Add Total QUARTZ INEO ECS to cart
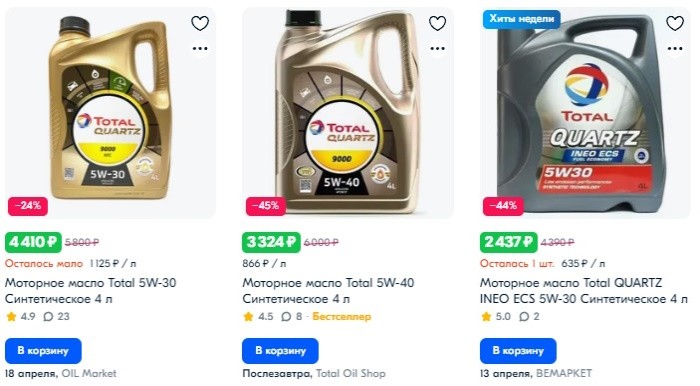The width and height of the screenshot is (700, 386). click(x=518, y=351)
